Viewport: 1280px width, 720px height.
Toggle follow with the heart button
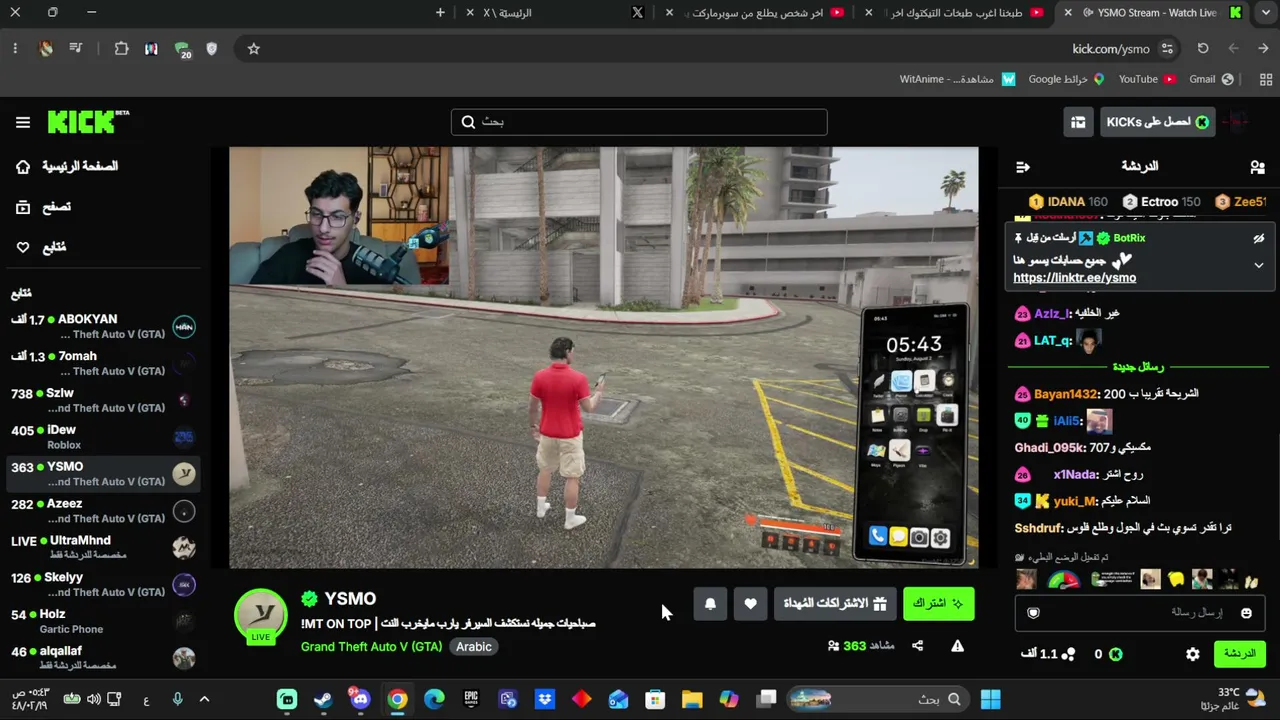pyautogui.click(x=750, y=603)
